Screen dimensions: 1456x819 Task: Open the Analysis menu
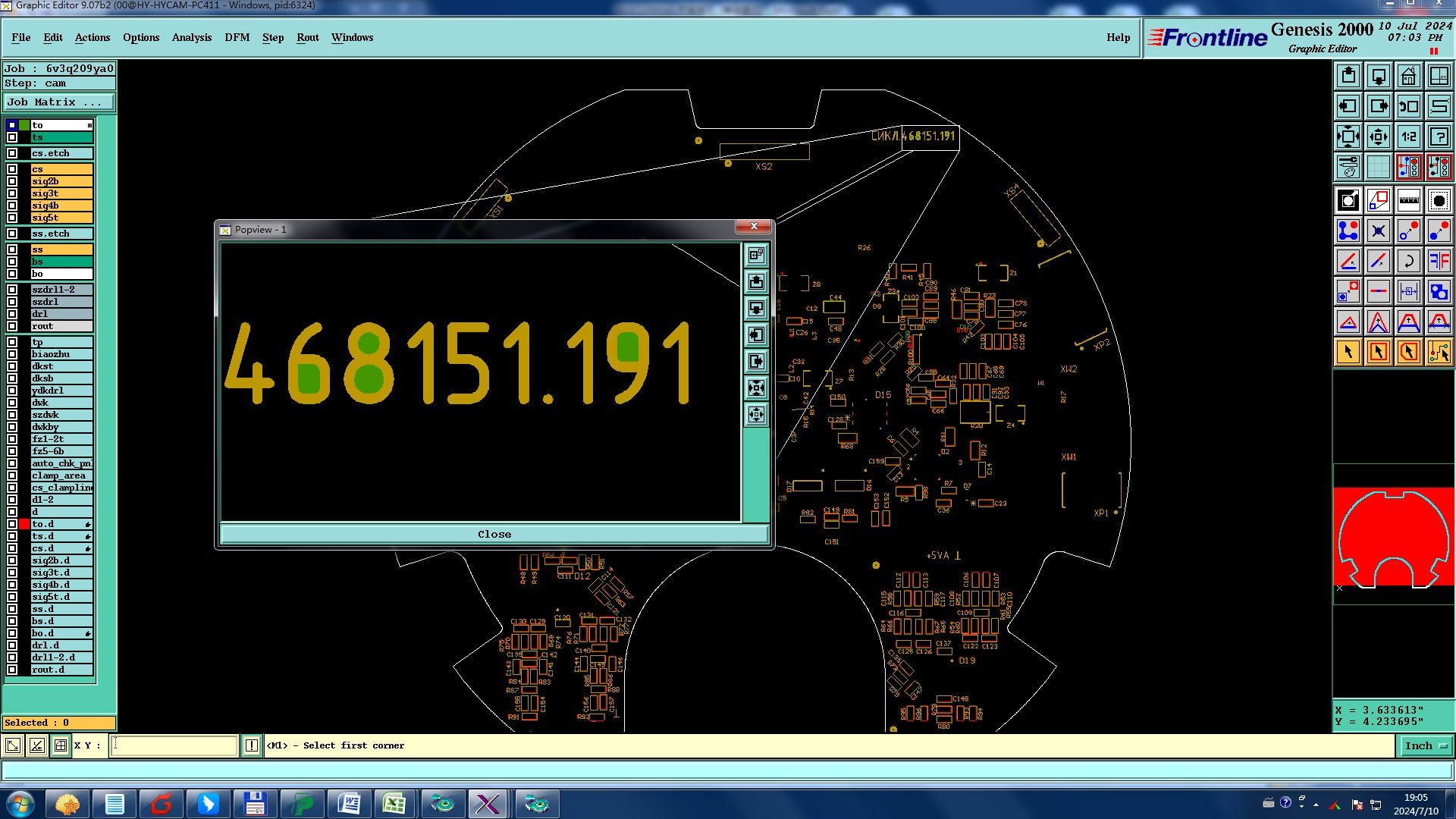(191, 37)
